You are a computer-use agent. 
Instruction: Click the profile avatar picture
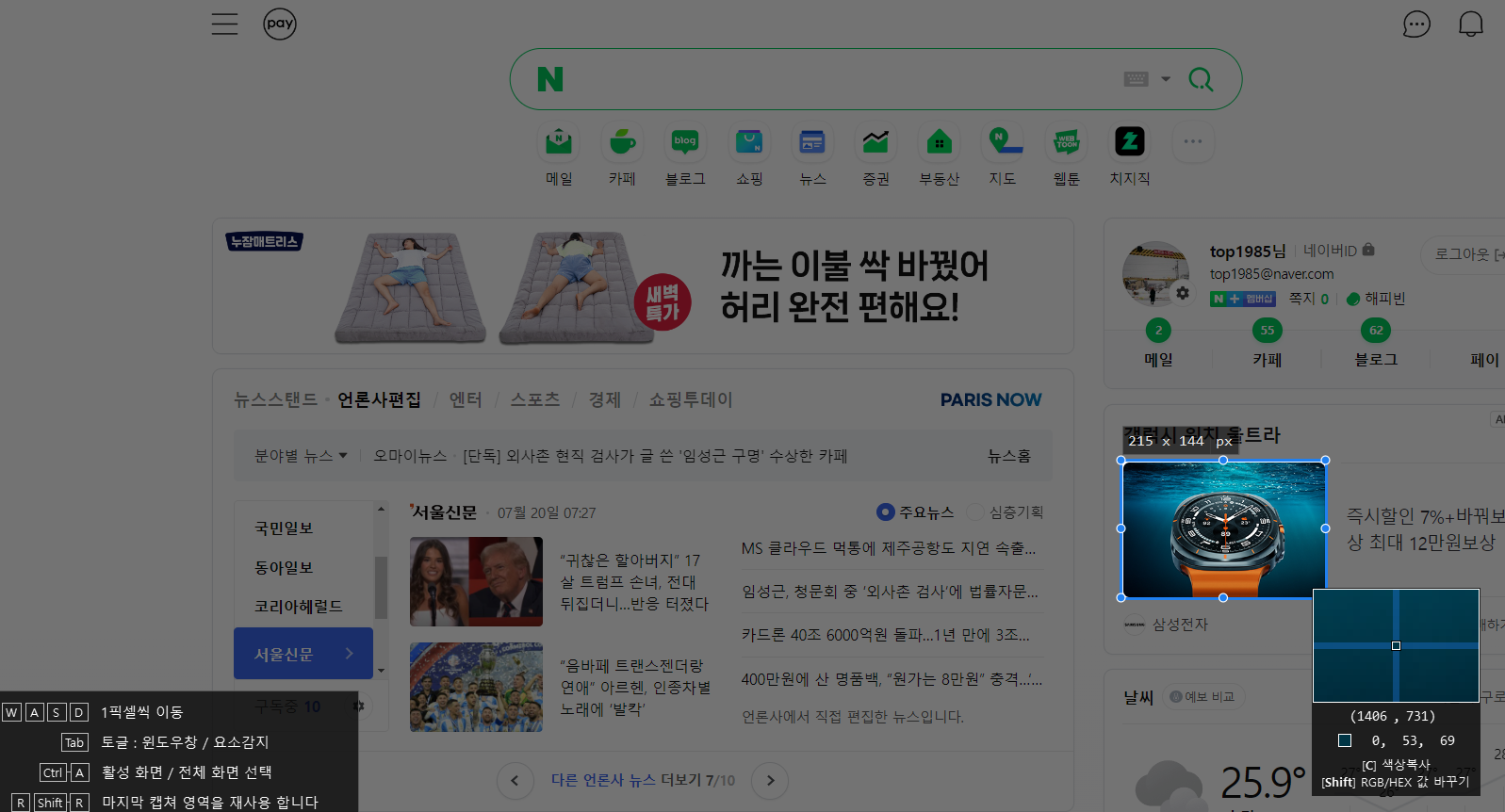(x=1155, y=273)
